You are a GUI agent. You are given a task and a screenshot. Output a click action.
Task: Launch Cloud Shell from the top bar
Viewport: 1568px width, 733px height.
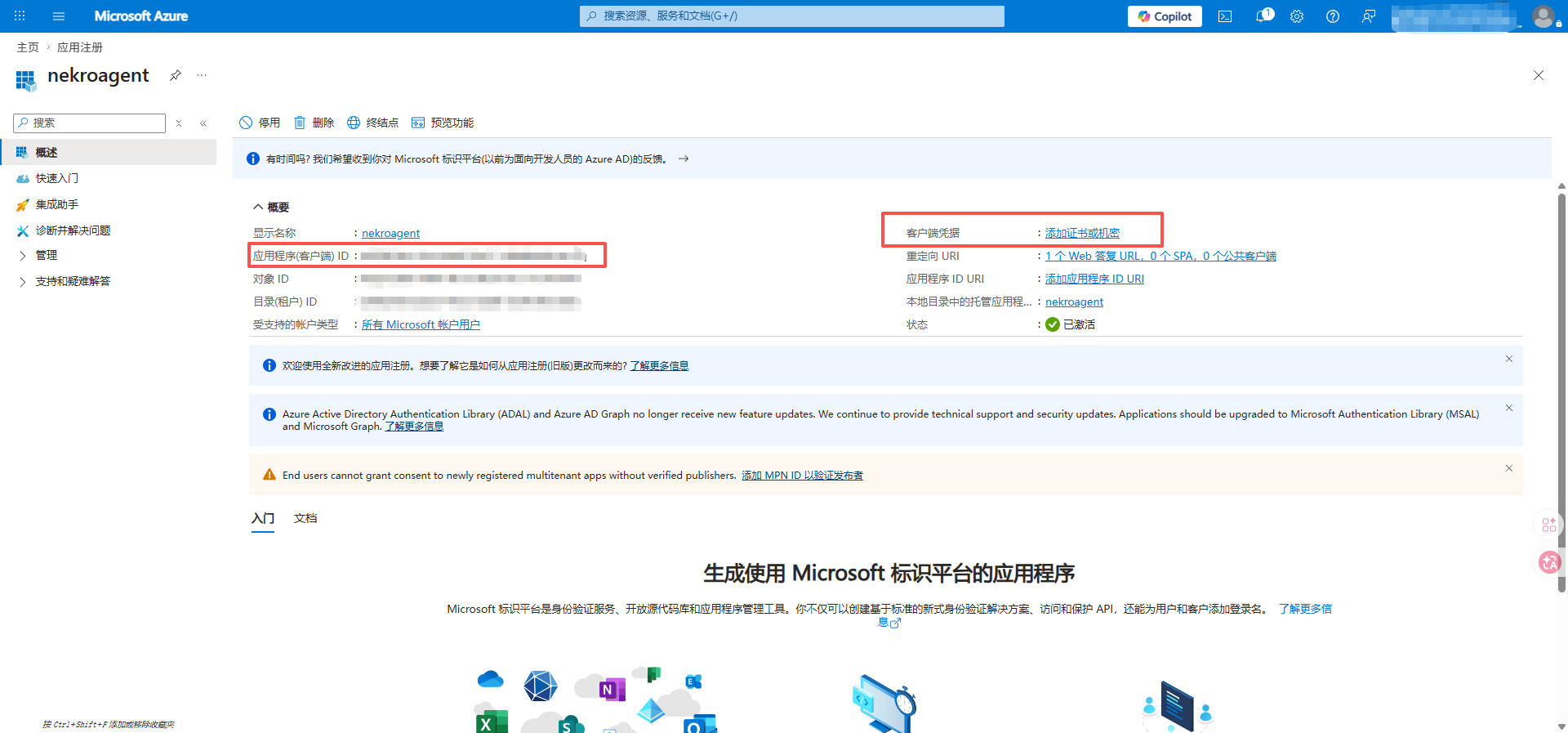click(1225, 16)
